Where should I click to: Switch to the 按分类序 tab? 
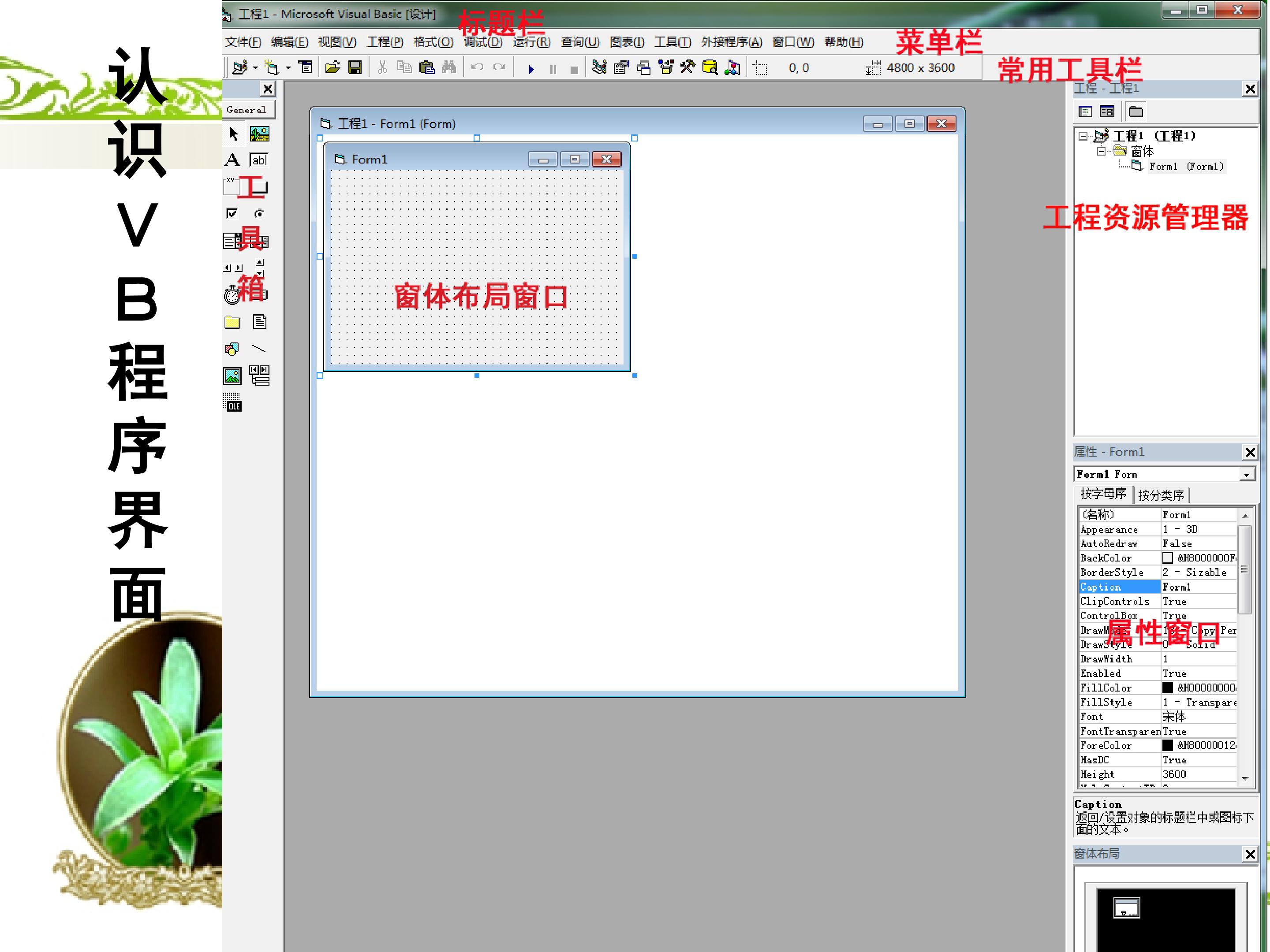pyautogui.click(x=1162, y=495)
